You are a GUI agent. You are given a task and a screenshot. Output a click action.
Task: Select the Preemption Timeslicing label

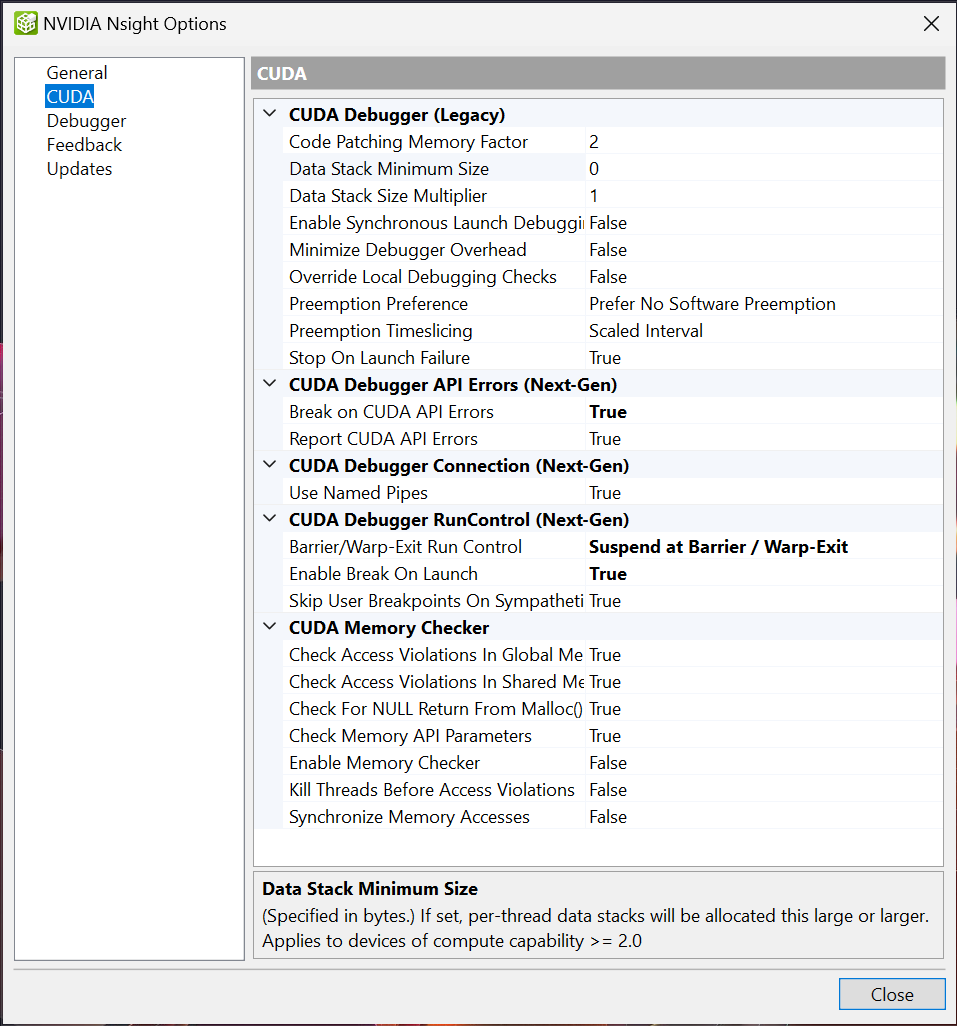381,330
